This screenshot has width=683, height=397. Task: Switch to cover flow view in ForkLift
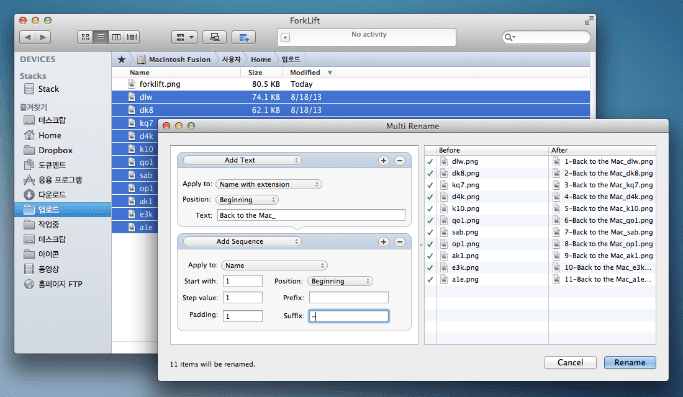132,37
